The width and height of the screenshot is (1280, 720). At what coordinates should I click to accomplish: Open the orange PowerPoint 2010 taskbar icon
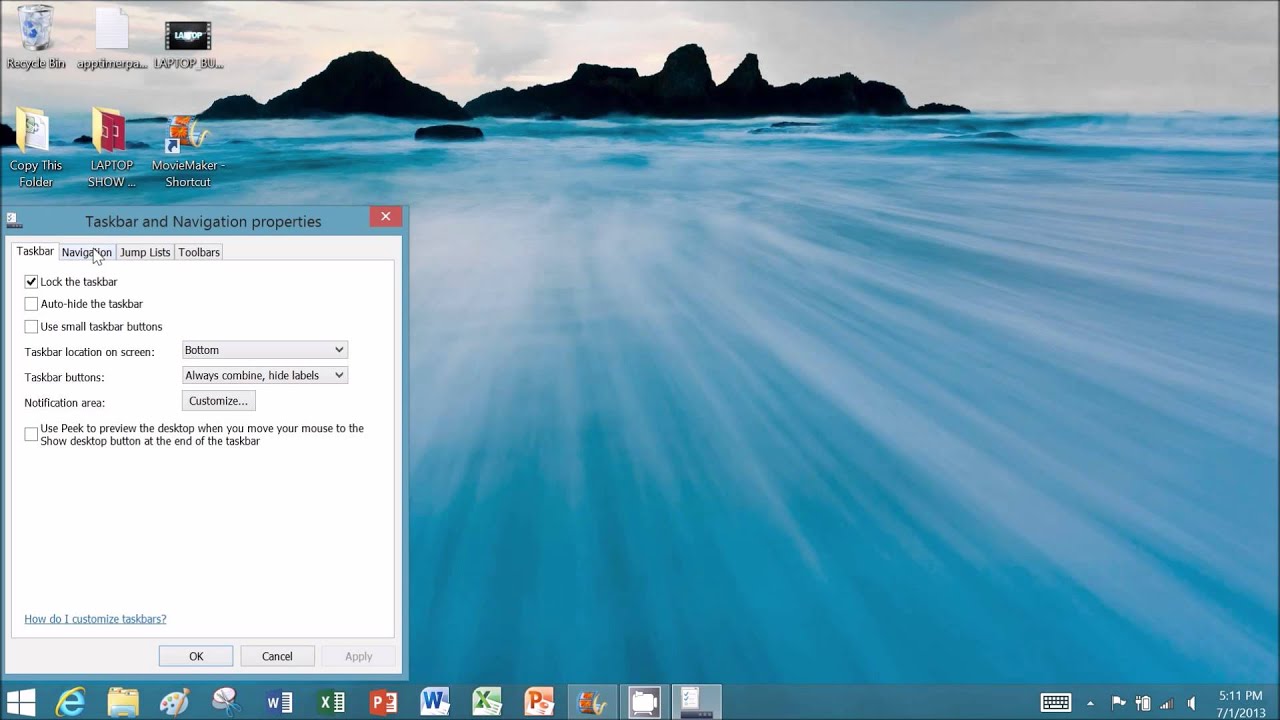[x=539, y=702]
